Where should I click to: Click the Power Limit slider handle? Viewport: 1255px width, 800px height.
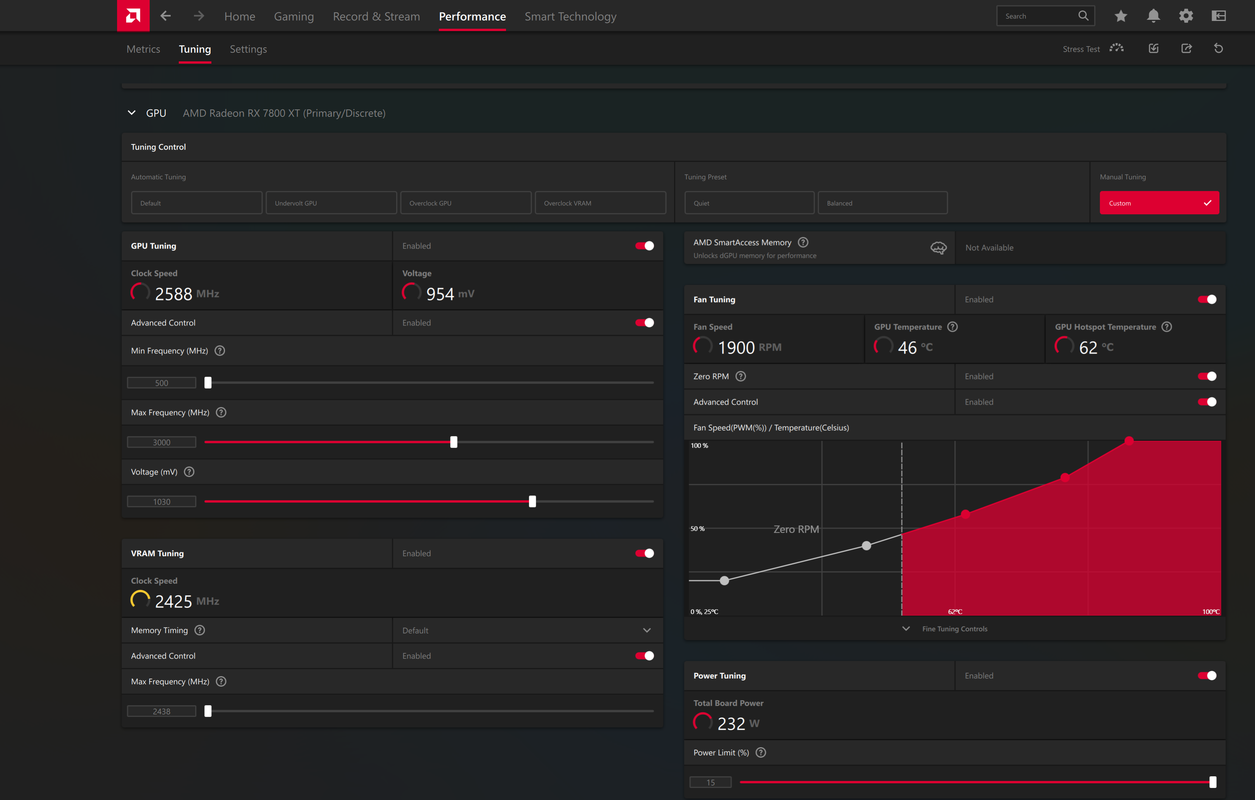click(x=1213, y=782)
